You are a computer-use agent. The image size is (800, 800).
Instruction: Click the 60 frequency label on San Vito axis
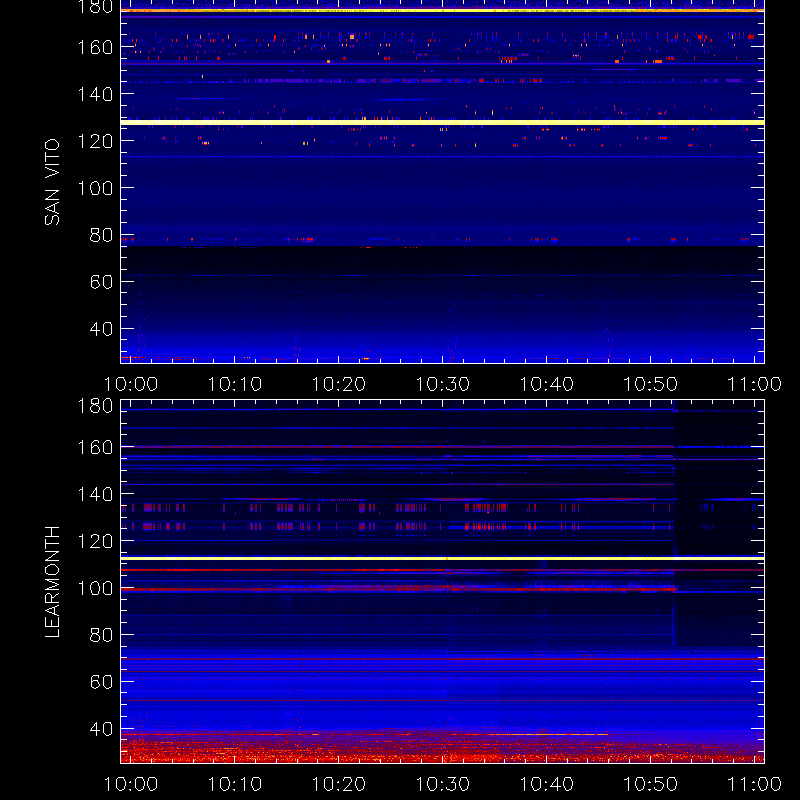pos(101,282)
